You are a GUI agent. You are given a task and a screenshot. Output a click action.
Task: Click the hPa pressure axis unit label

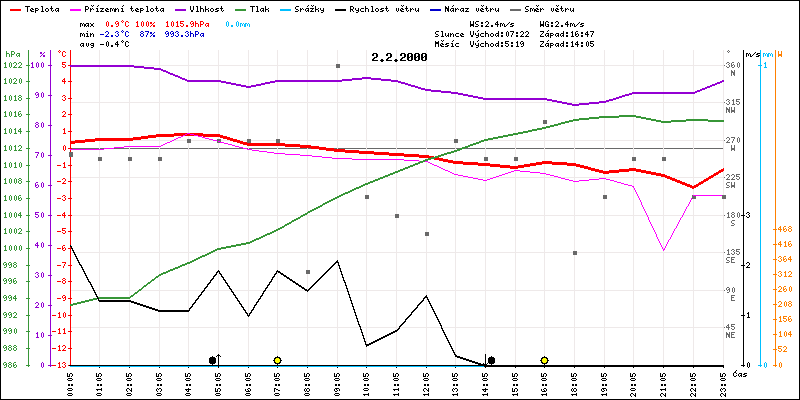coord(12,53)
